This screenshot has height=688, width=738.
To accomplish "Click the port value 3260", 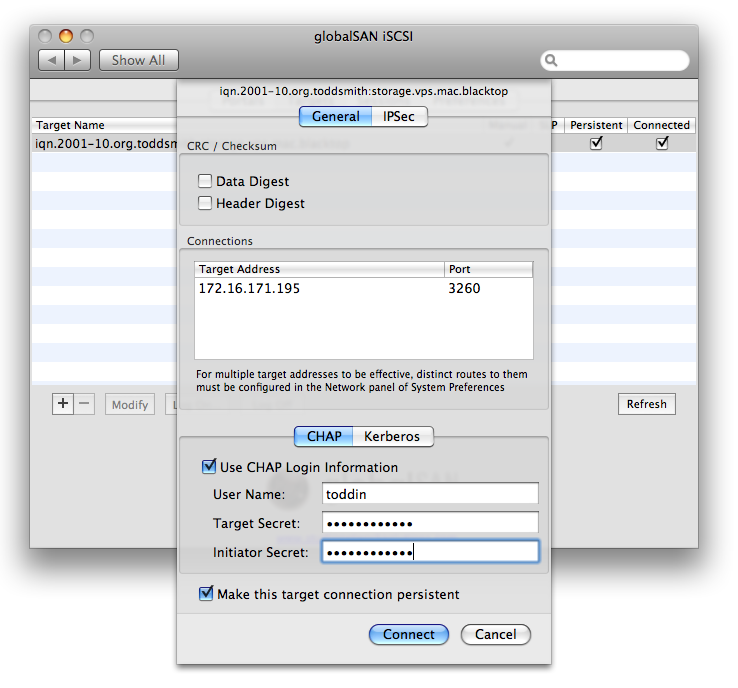I will click(464, 288).
